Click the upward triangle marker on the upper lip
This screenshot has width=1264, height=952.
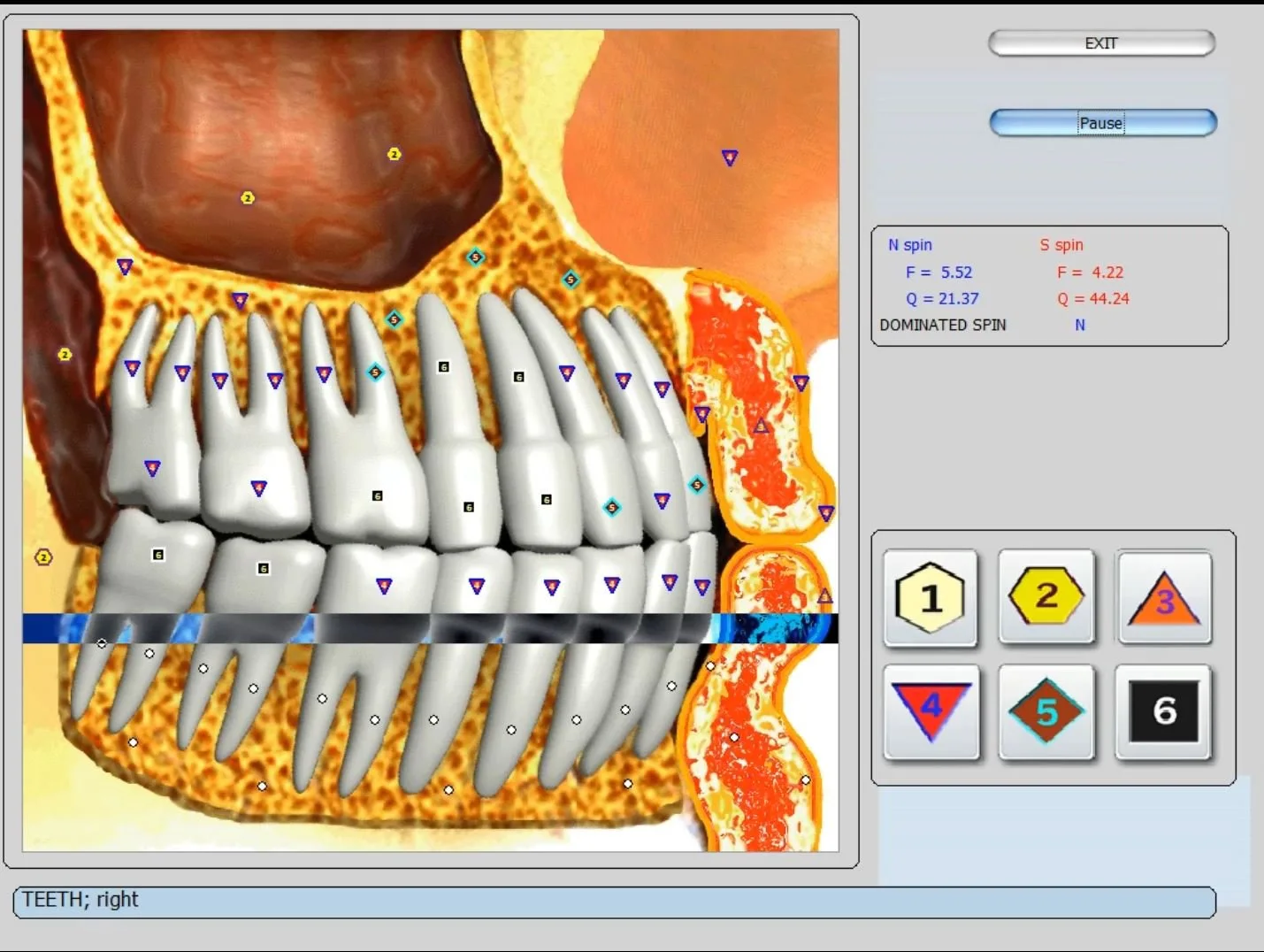[761, 426]
